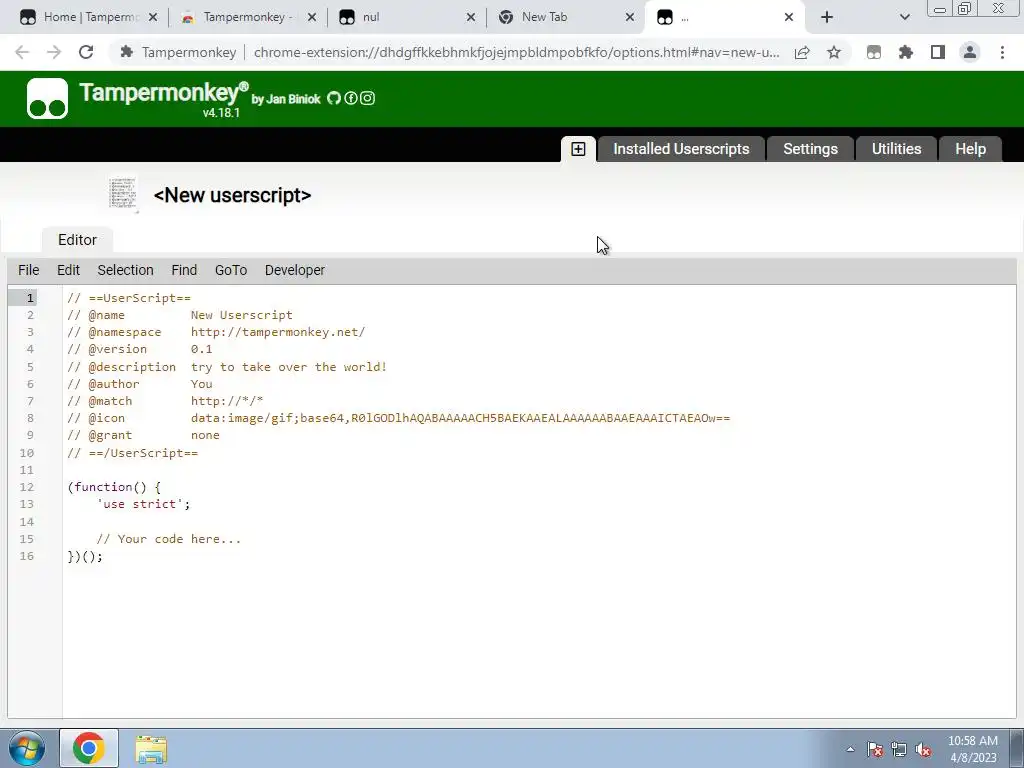Click 'try to take over the world!' text

click(x=289, y=366)
